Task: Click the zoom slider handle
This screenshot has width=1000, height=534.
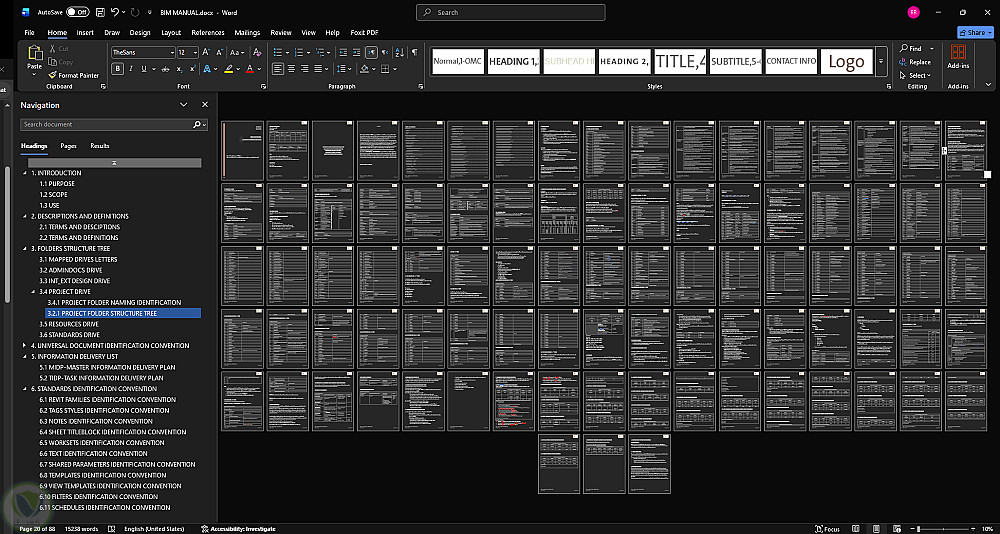Action: coord(919,529)
